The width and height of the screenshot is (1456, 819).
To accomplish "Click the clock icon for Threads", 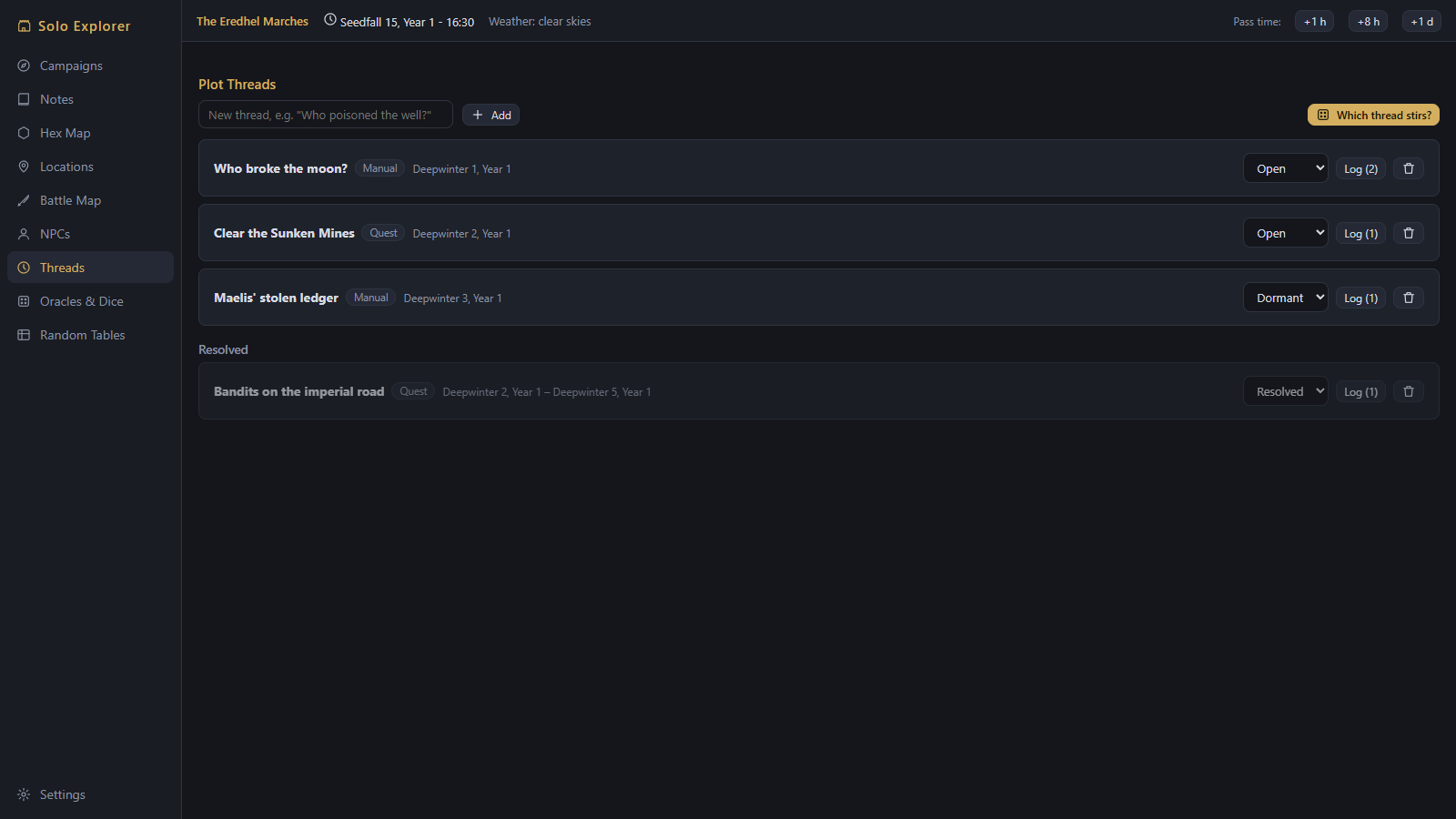I will tap(24, 268).
